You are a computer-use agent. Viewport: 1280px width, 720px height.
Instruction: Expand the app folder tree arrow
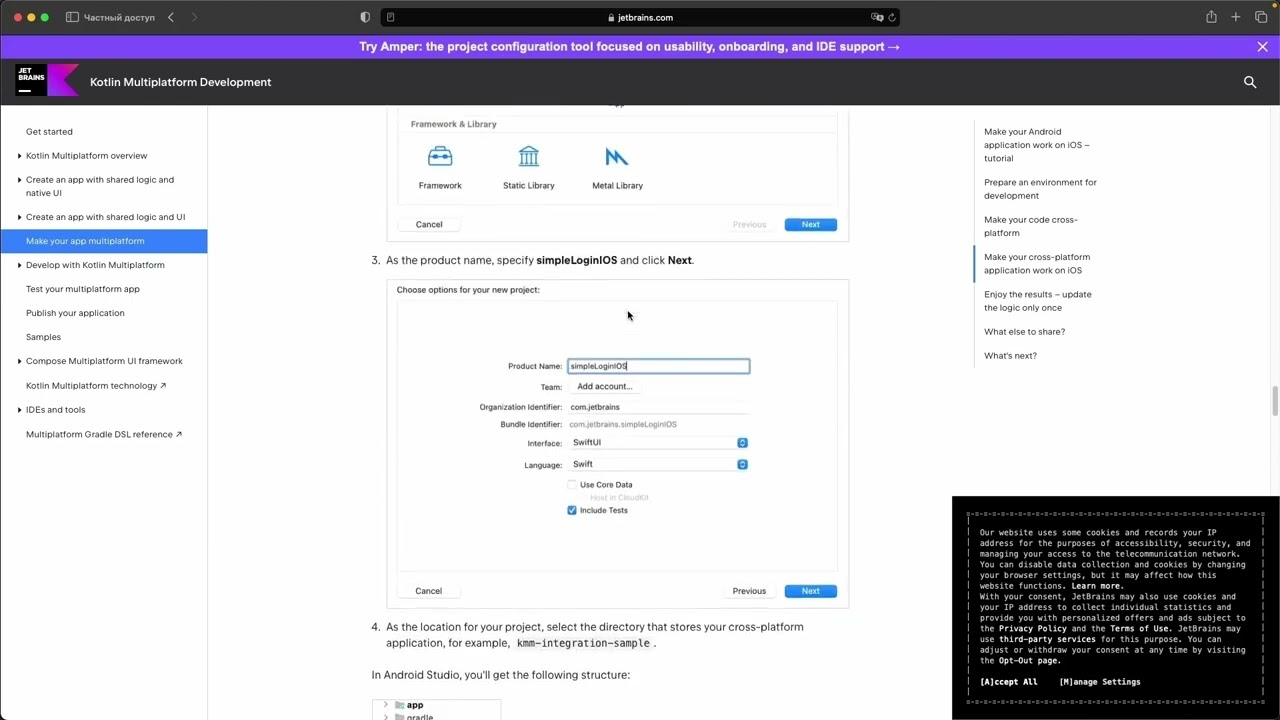(x=386, y=705)
